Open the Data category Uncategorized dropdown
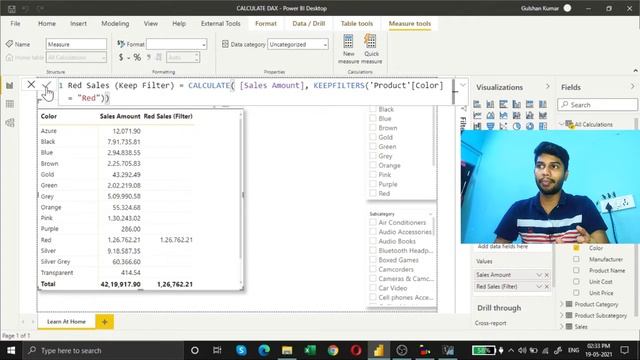640x360 pixels. point(298,44)
